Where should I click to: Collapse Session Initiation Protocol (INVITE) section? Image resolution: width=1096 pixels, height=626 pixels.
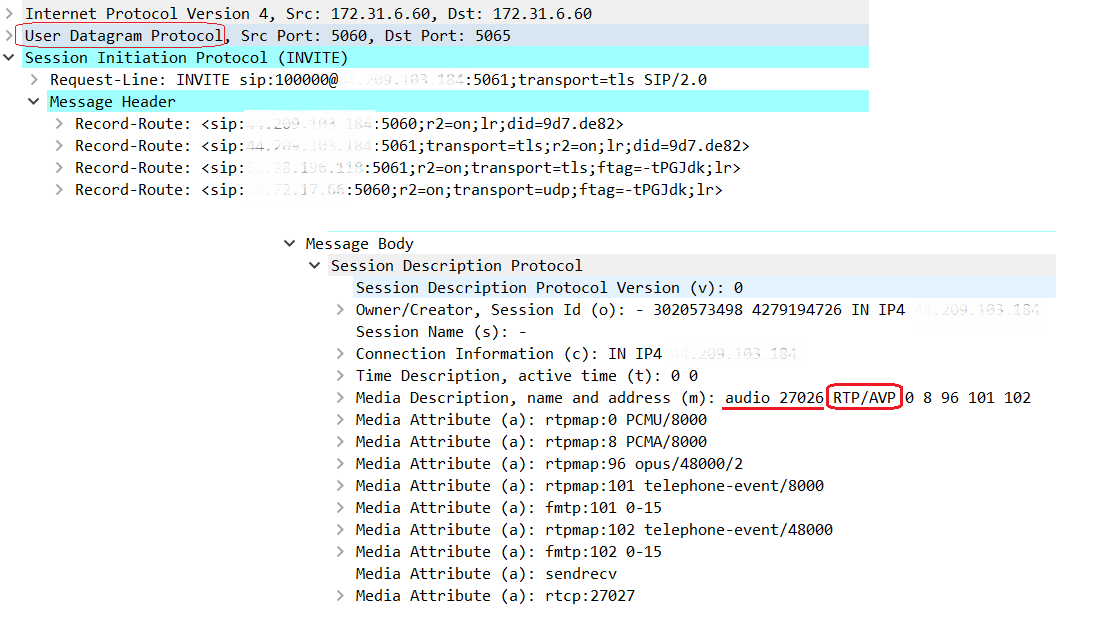point(10,58)
